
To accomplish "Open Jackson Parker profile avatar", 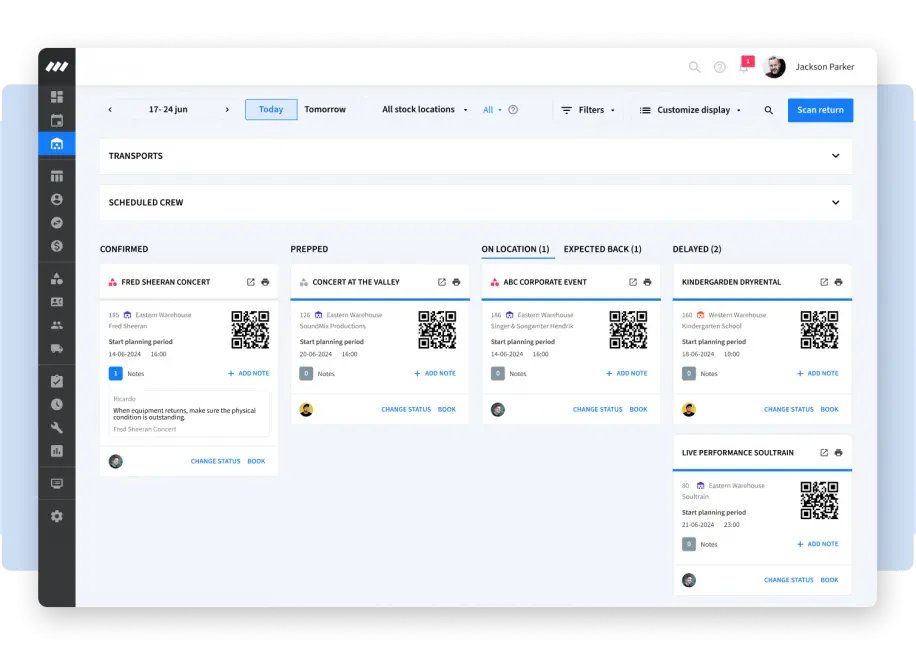I will pos(775,67).
